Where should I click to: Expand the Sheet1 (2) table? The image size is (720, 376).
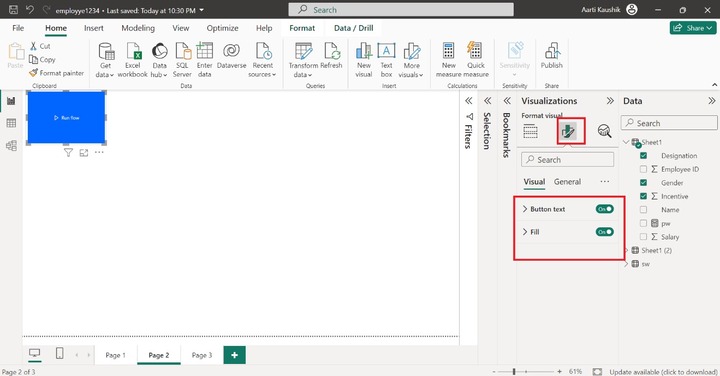(626, 250)
